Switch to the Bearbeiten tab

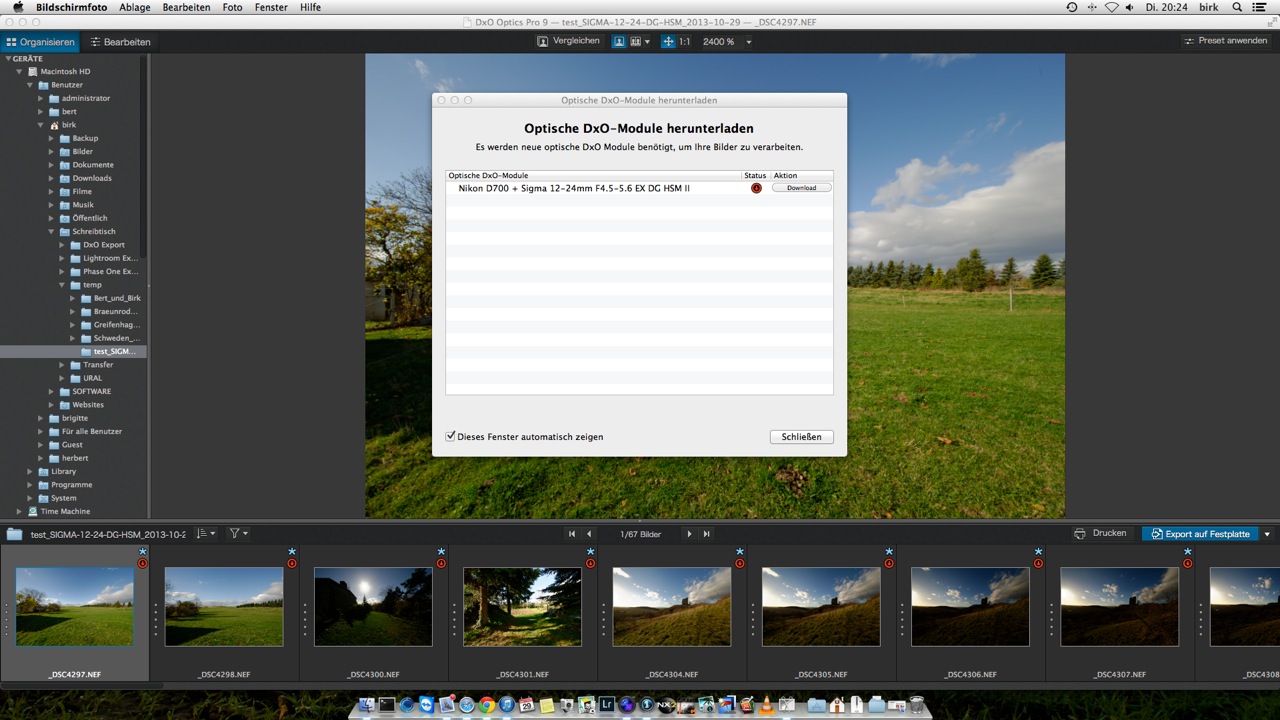120,42
